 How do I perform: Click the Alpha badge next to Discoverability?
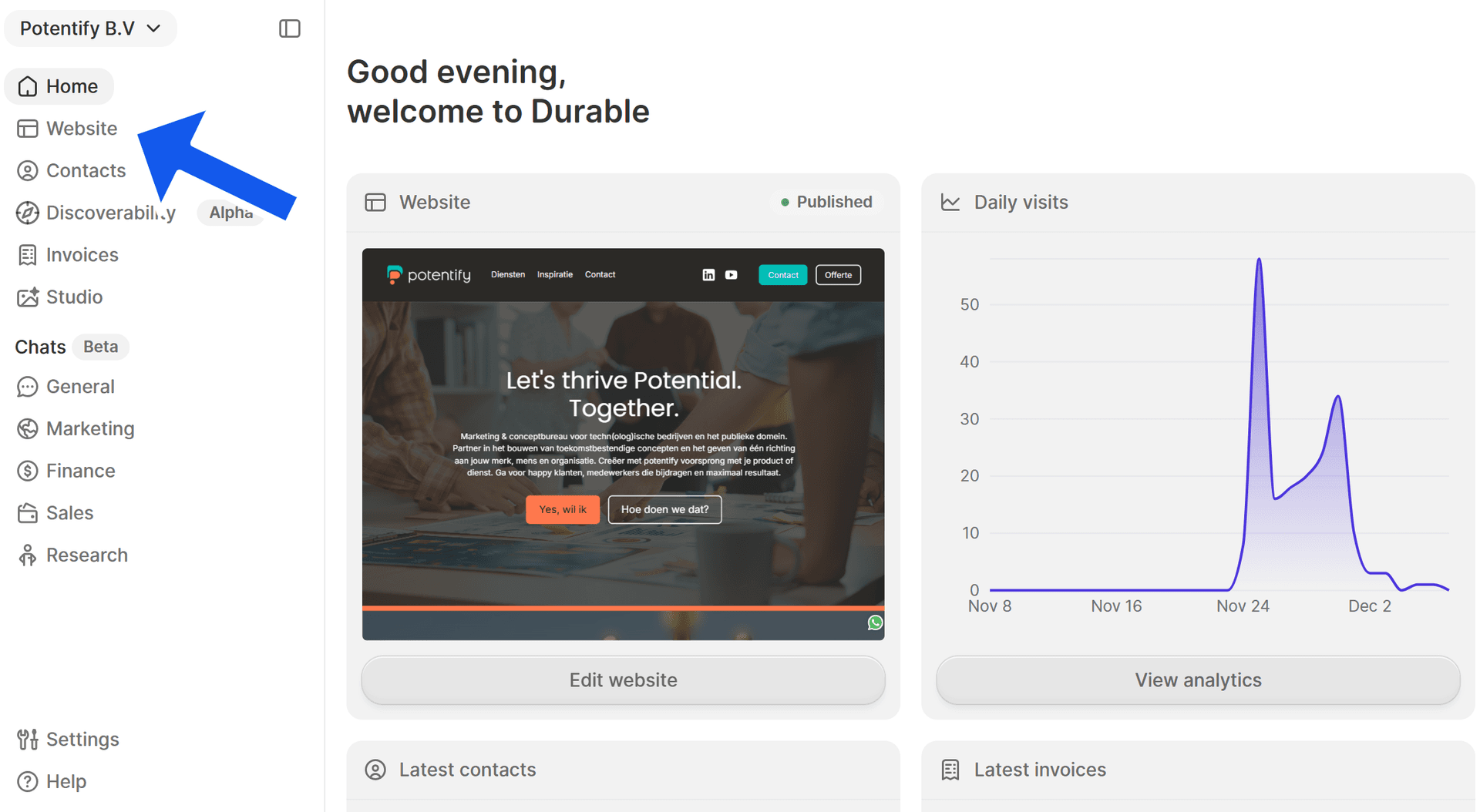click(x=230, y=213)
